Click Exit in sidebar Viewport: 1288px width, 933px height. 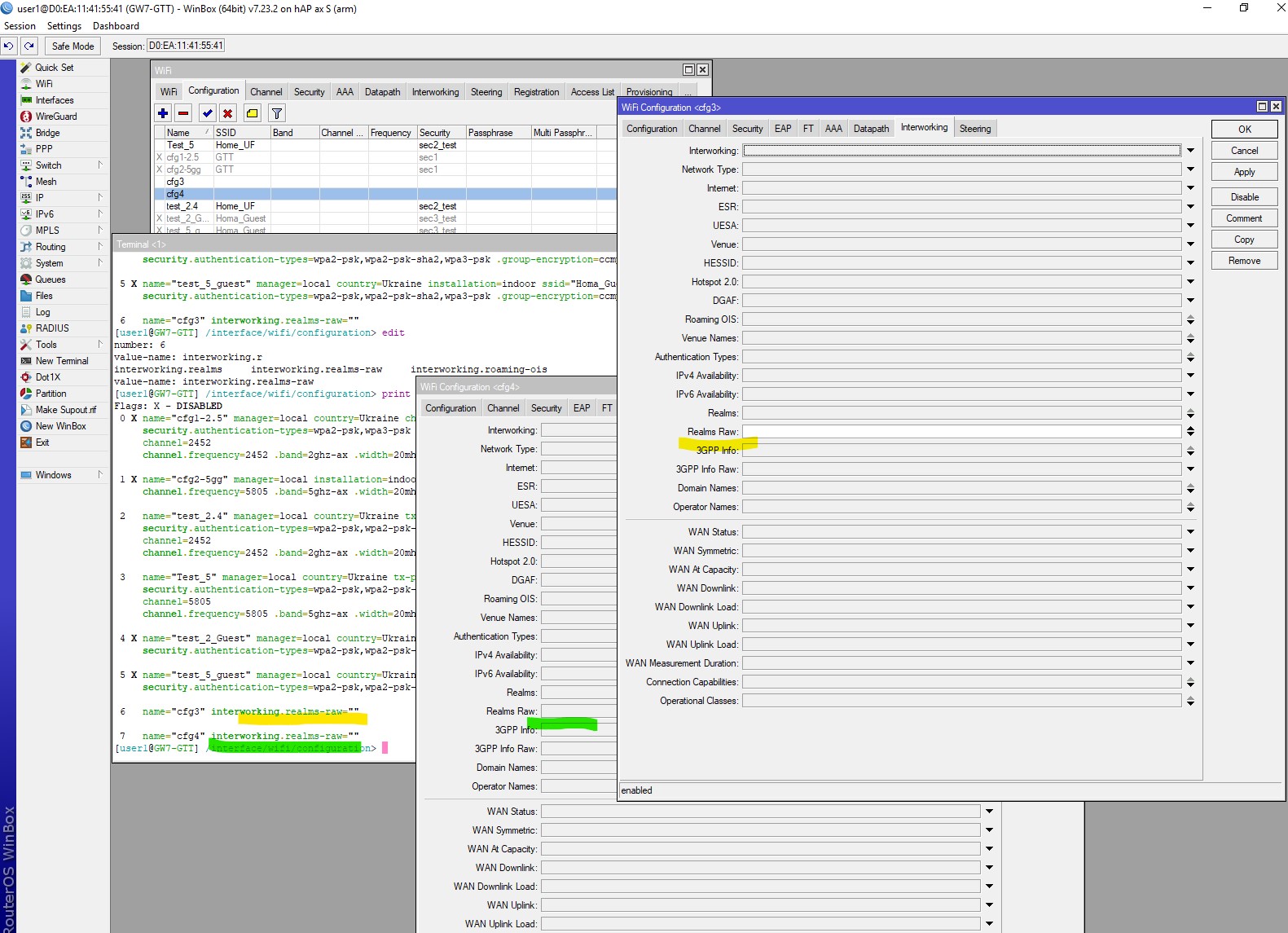(x=42, y=442)
